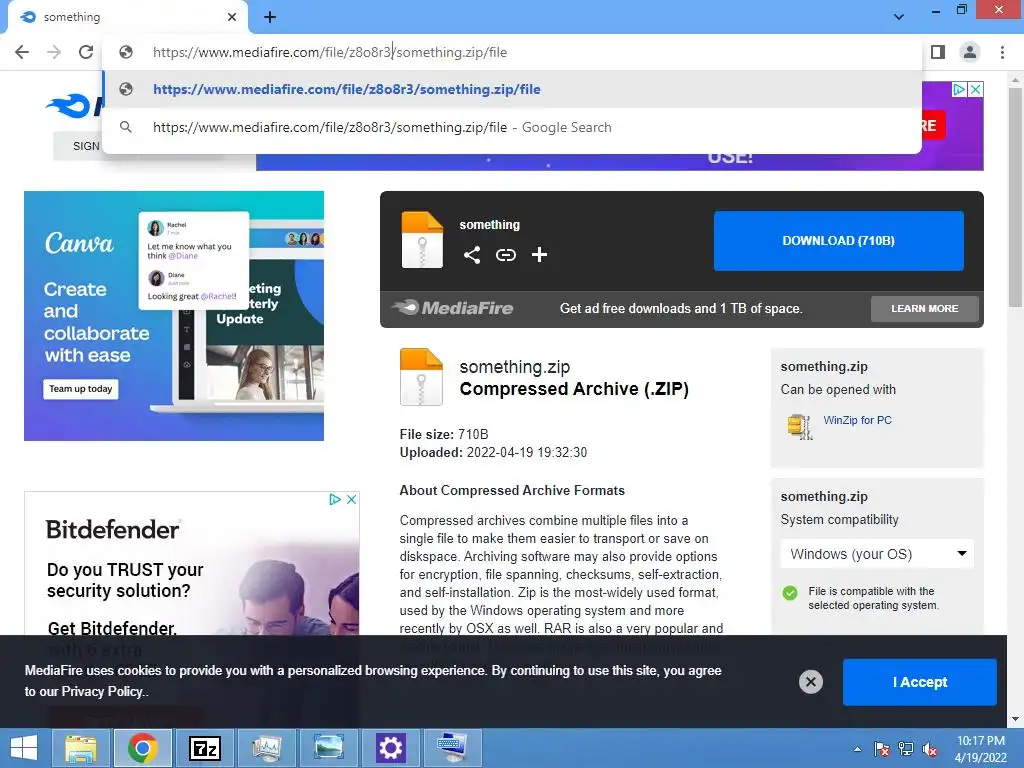The width and height of the screenshot is (1024, 768).
Task: Open the WinZip for PC link
Action: pos(857,420)
